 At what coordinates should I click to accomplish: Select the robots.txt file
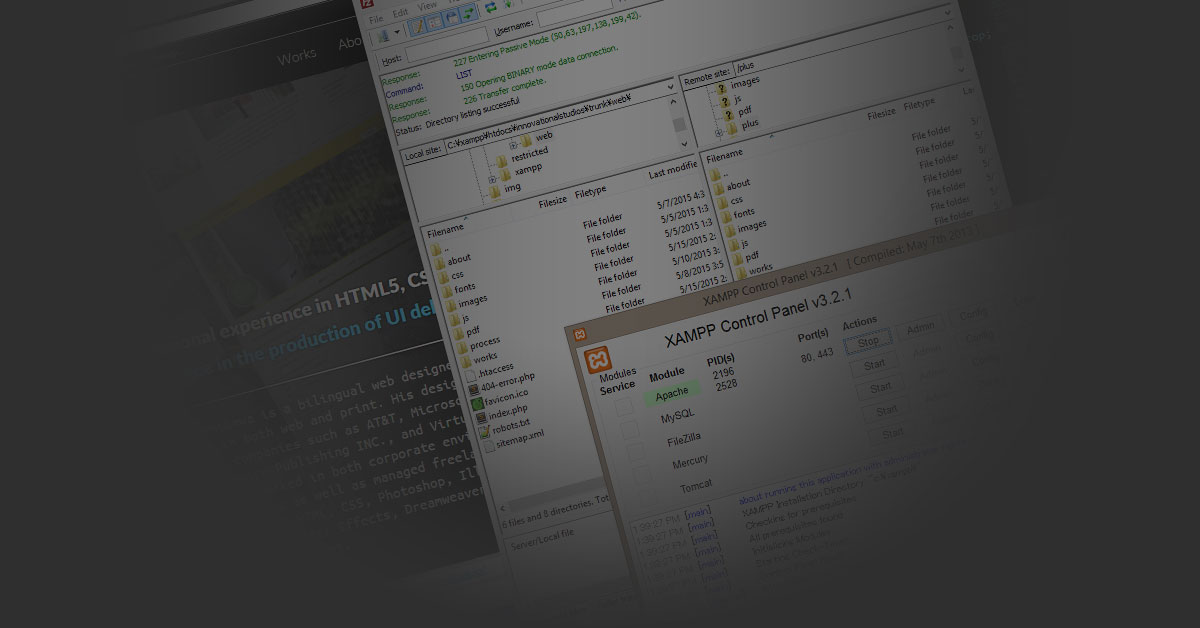[504, 427]
